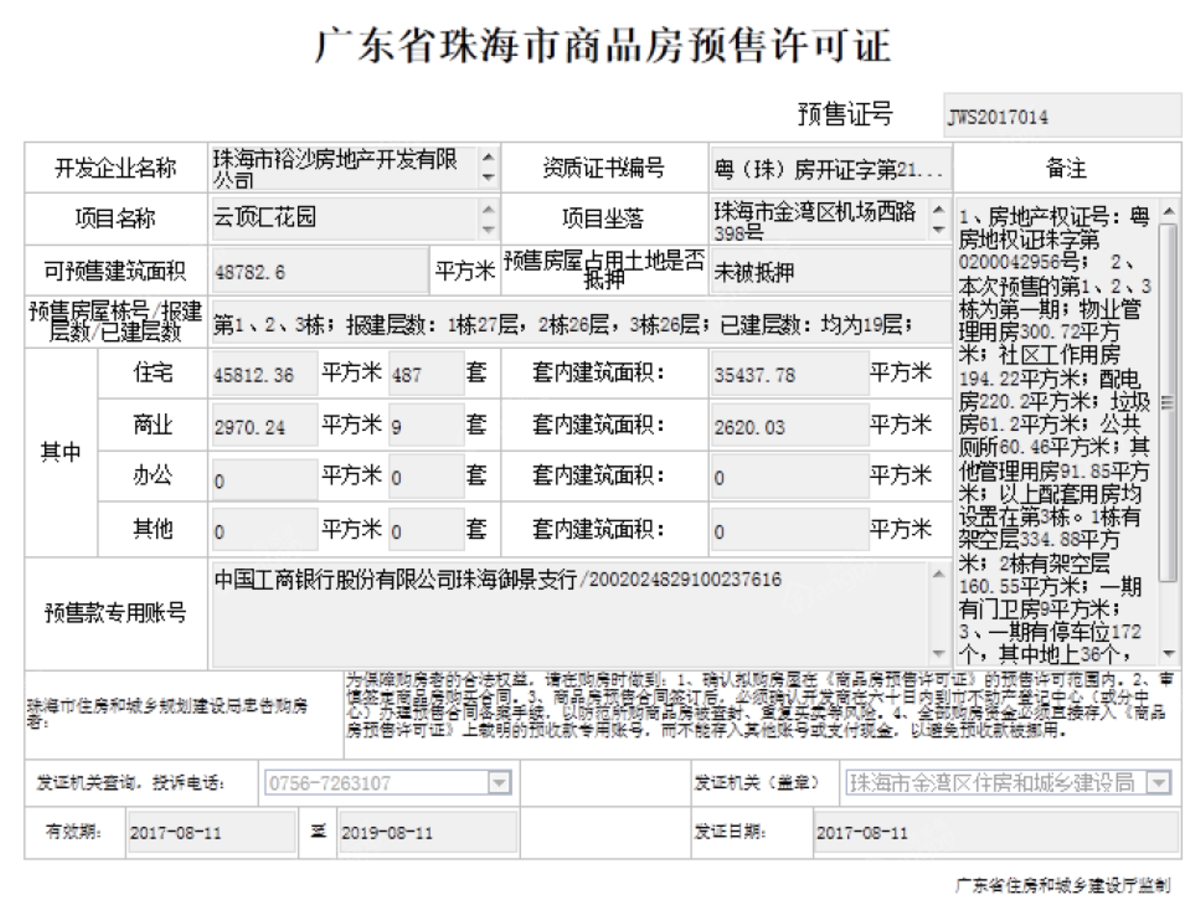Click residential inner area field 35437.78
Image resolution: width=1200 pixels, height=900 pixels.
pos(789,376)
